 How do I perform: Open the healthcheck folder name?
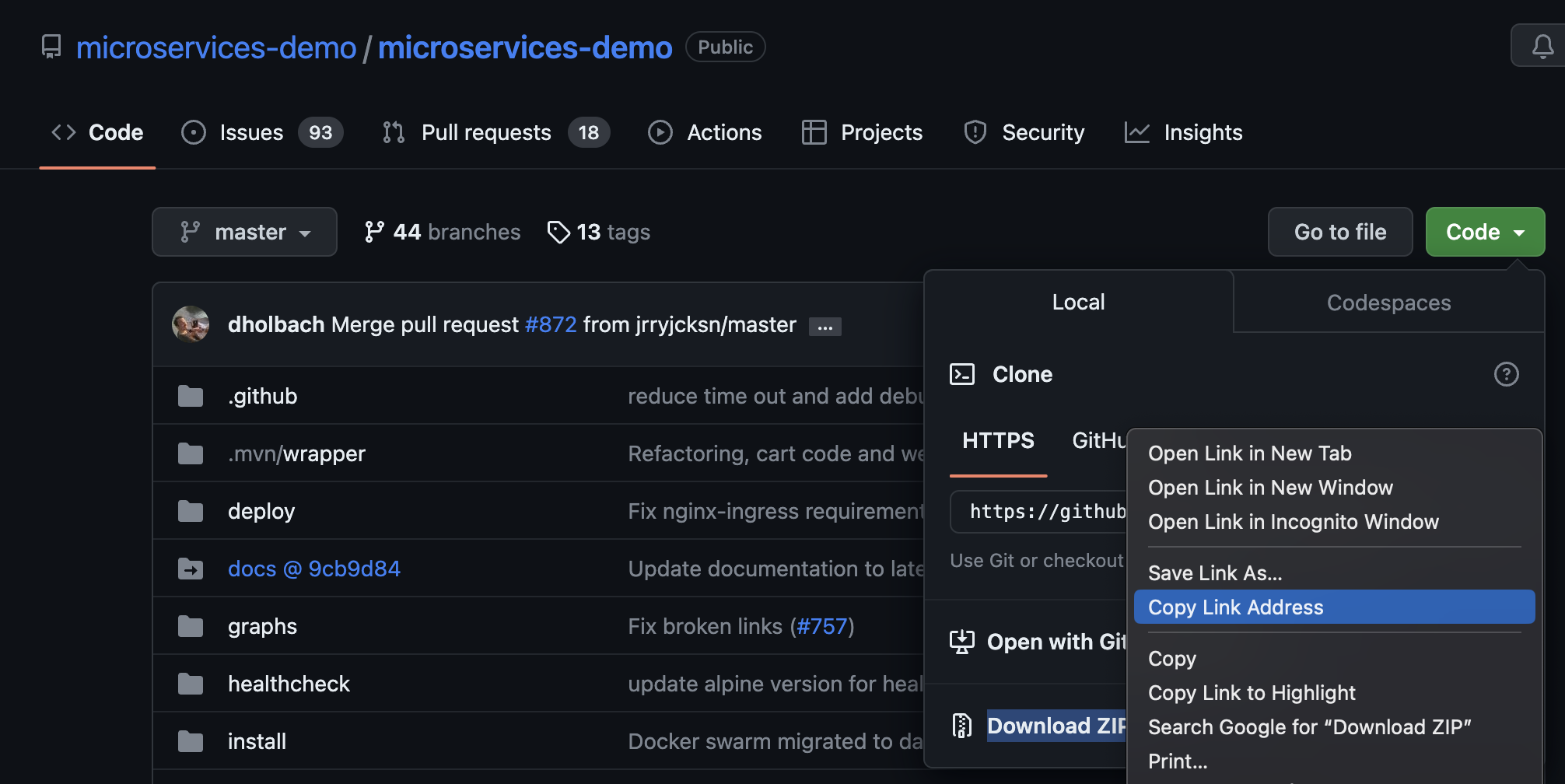[x=289, y=684]
